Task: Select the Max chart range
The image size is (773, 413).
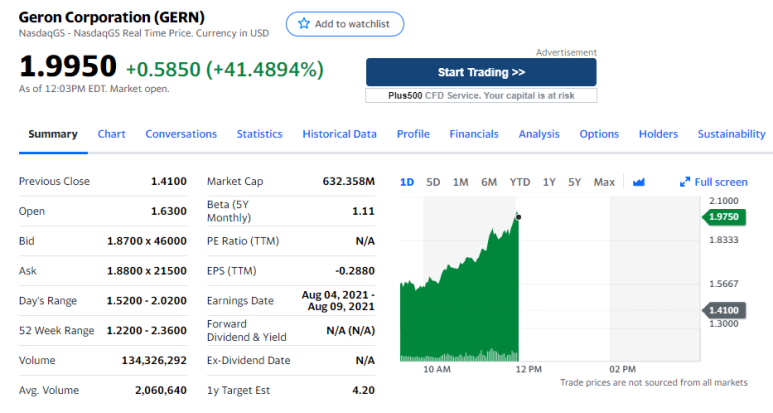Action: click(604, 182)
